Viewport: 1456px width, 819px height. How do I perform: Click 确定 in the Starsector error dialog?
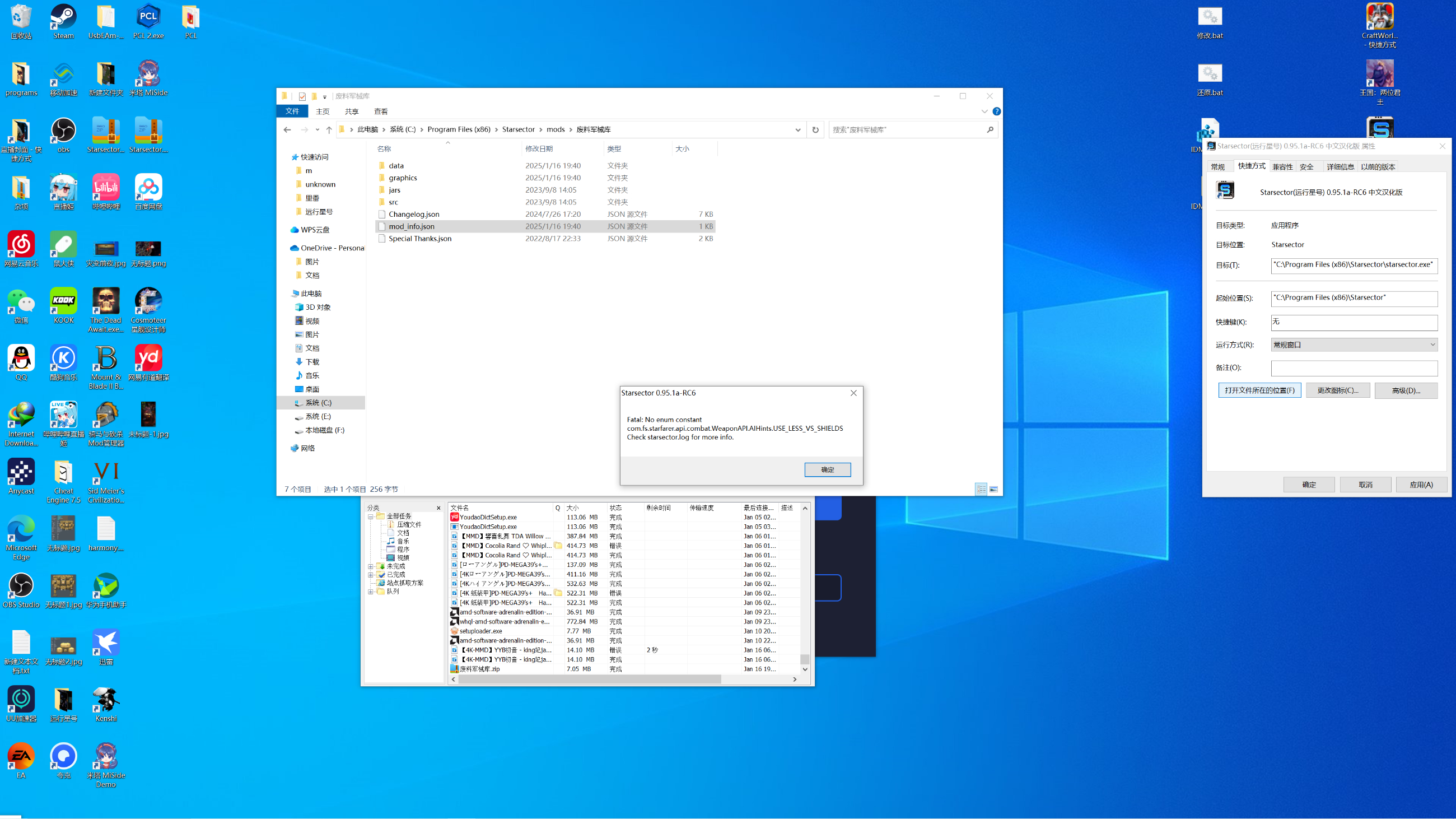click(x=827, y=469)
